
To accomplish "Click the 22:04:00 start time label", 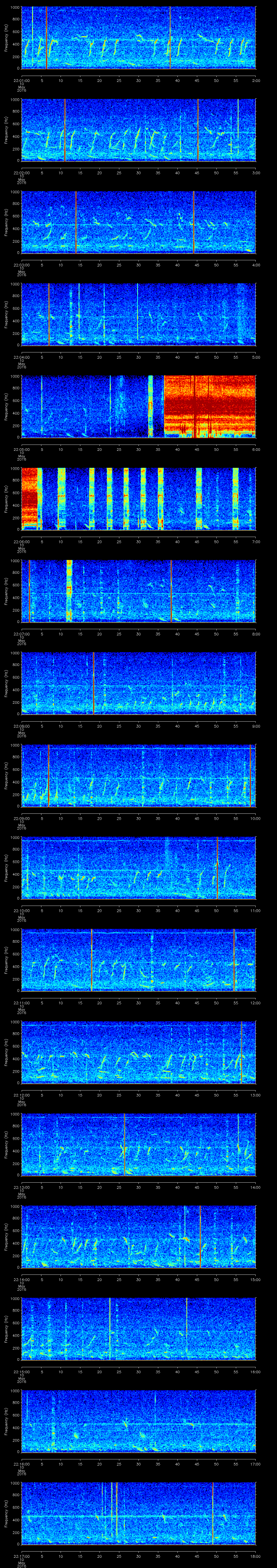I will (x=21, y=357).
